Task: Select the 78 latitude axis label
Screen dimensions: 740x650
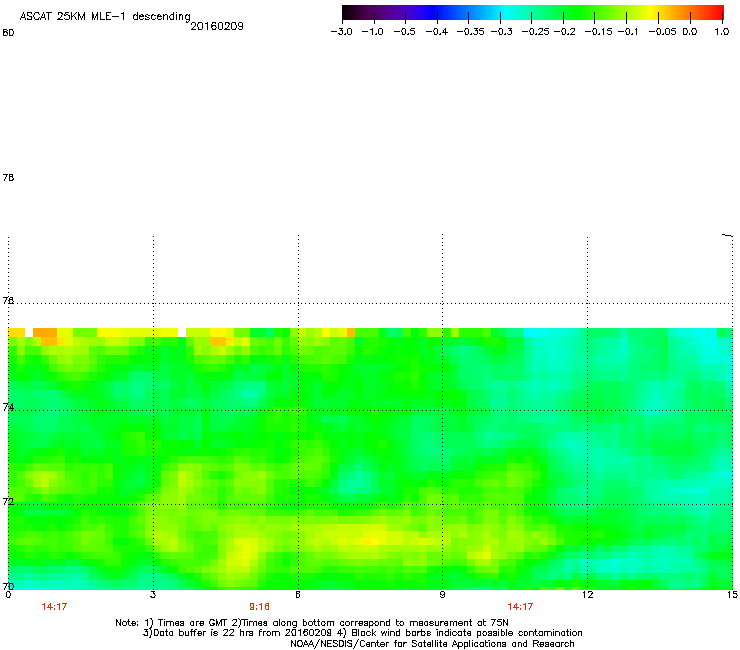Action: pyautogui.click(x=8, y=177)
